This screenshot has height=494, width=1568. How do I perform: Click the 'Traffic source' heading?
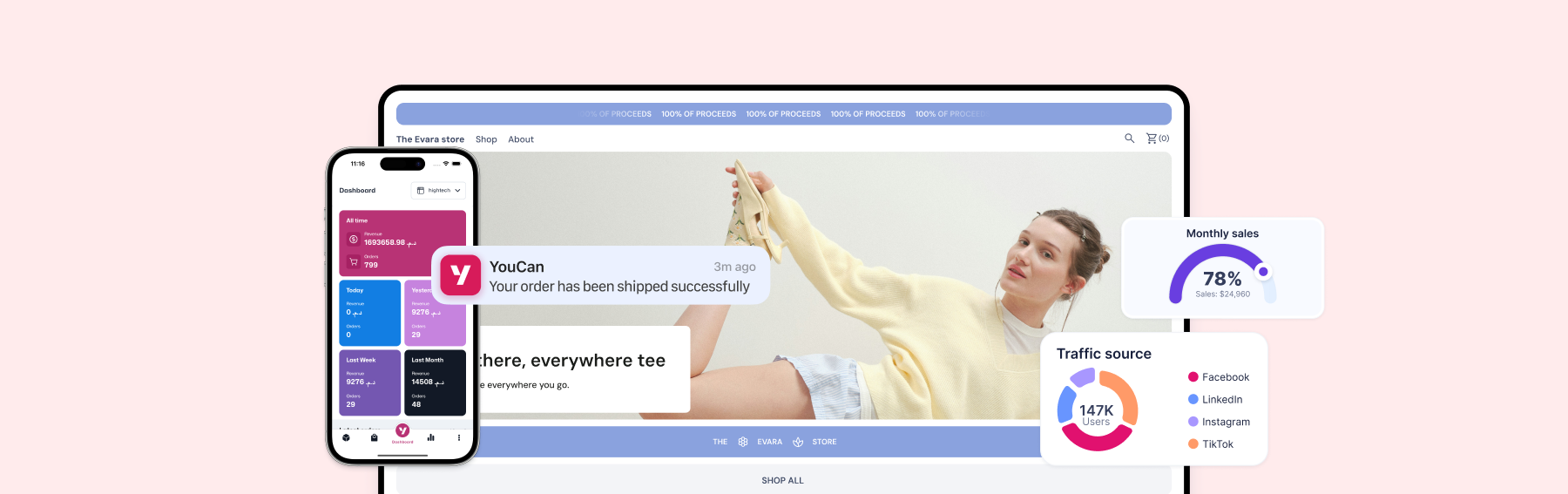pos(1104,354)
